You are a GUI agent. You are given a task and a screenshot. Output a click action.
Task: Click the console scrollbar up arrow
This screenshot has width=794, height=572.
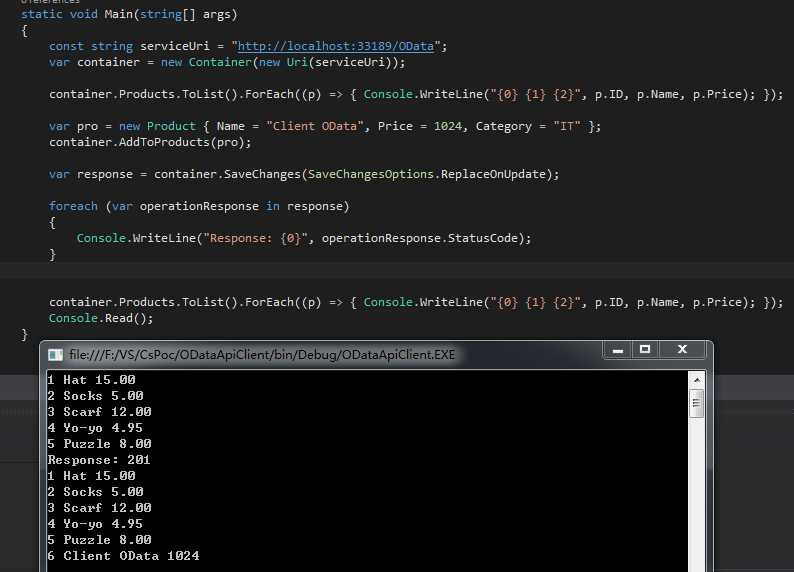(697, 379)
